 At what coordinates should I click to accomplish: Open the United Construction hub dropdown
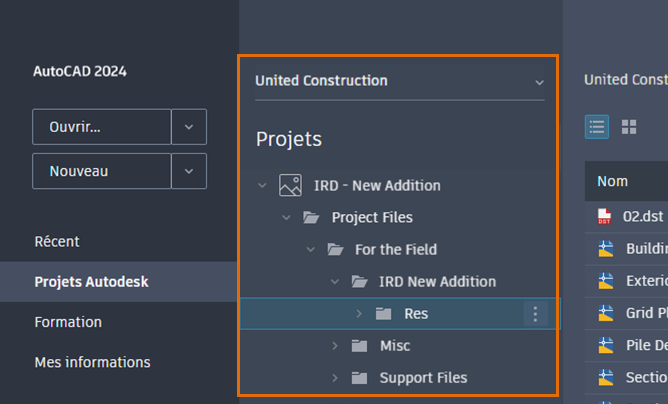click(x=539, y=82)
